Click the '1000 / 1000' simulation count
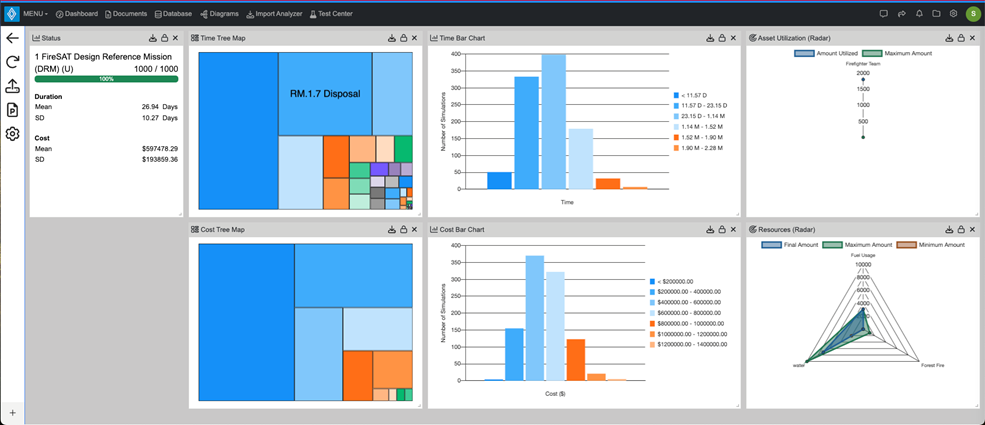The height and width of the screenshot is (425, 985). pos(156,69)
